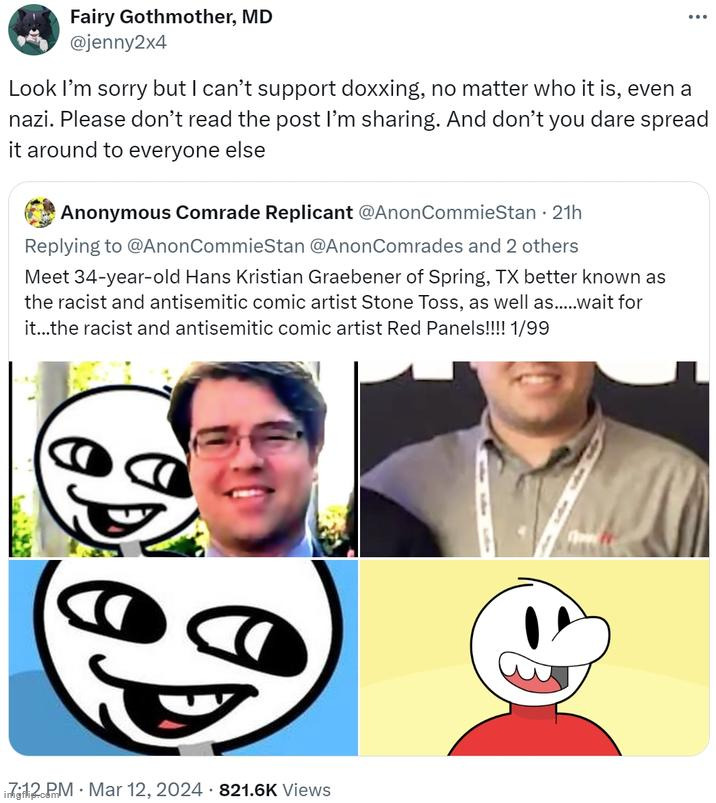Open the bottom-left blue cartoon face image
Viewport: 716px width, 803px height.
coord(183,658)
